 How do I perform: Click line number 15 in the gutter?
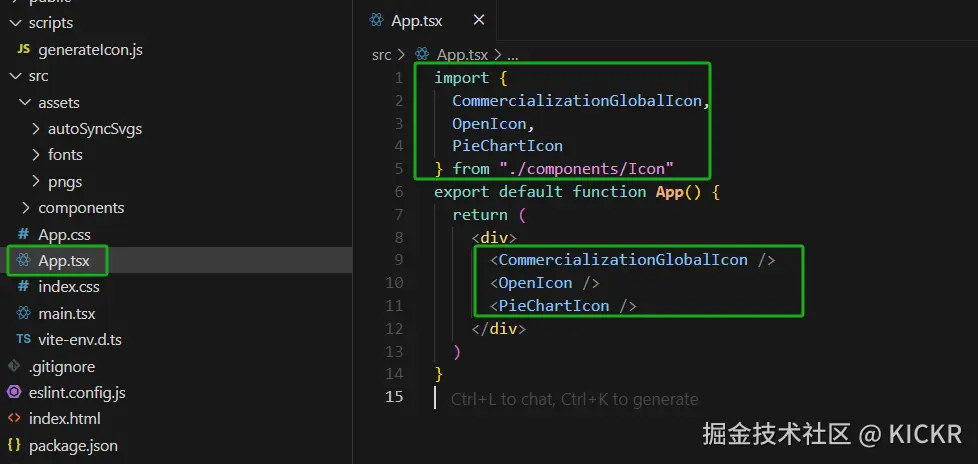click(x=394, y=397)
